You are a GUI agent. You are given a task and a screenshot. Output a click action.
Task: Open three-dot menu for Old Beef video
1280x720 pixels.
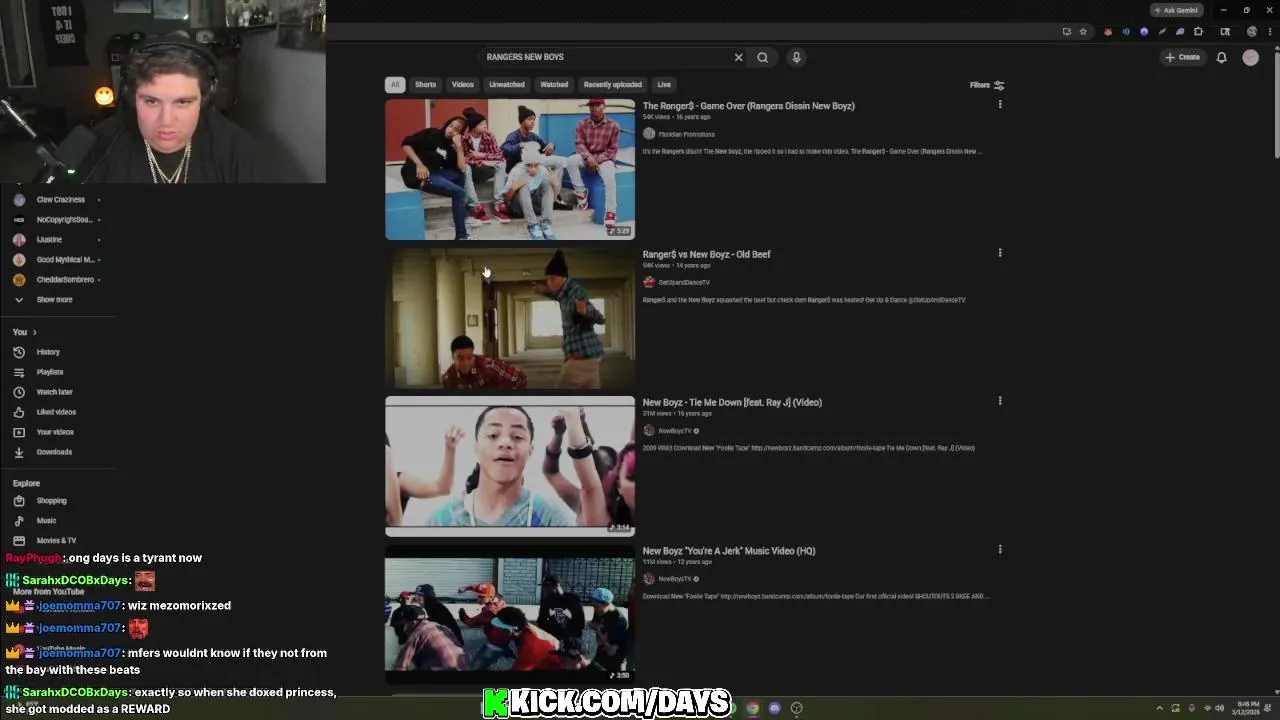(x=1000, y=253)
